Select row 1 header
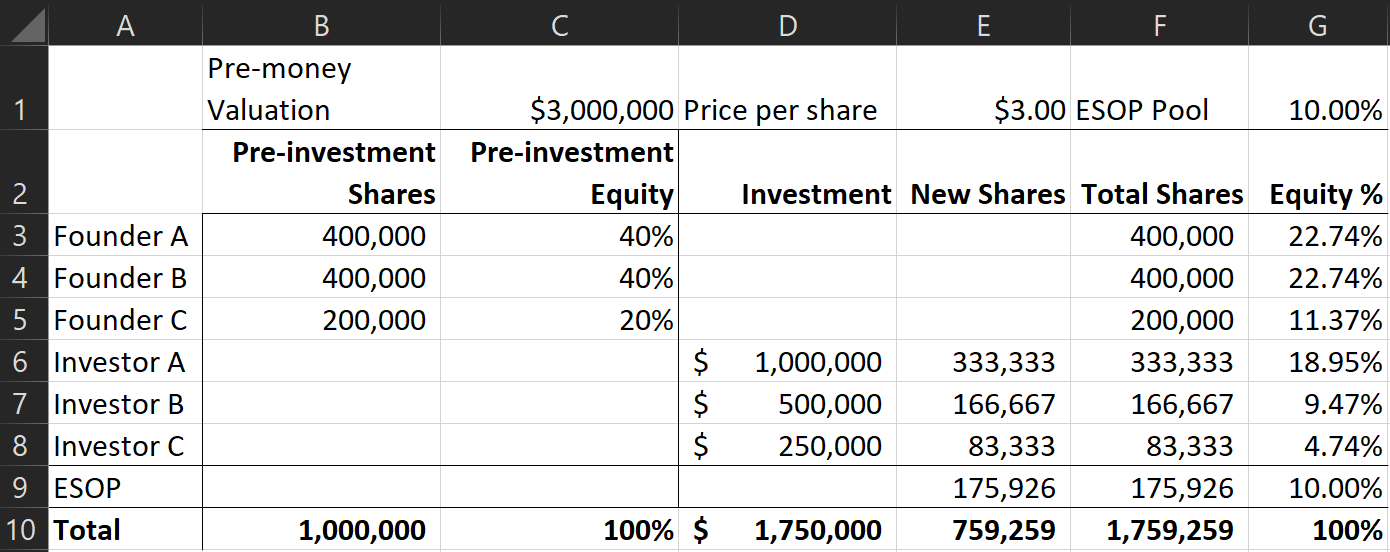 (x=24, y=88)
